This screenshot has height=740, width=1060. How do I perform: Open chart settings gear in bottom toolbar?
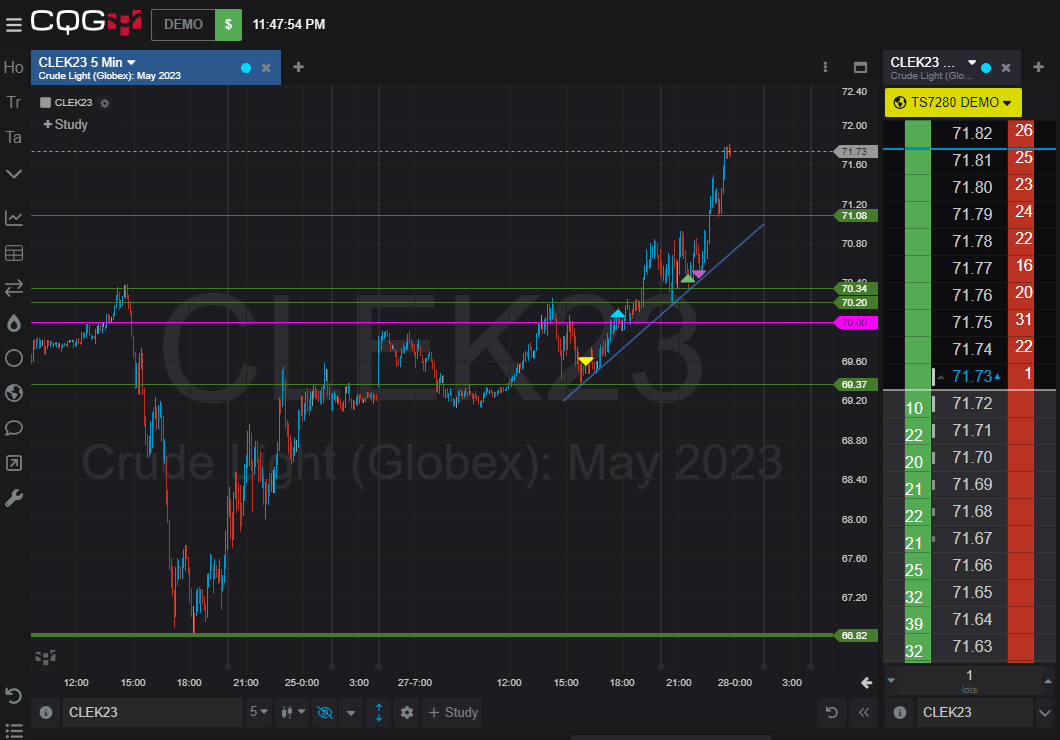coord(406,713)
